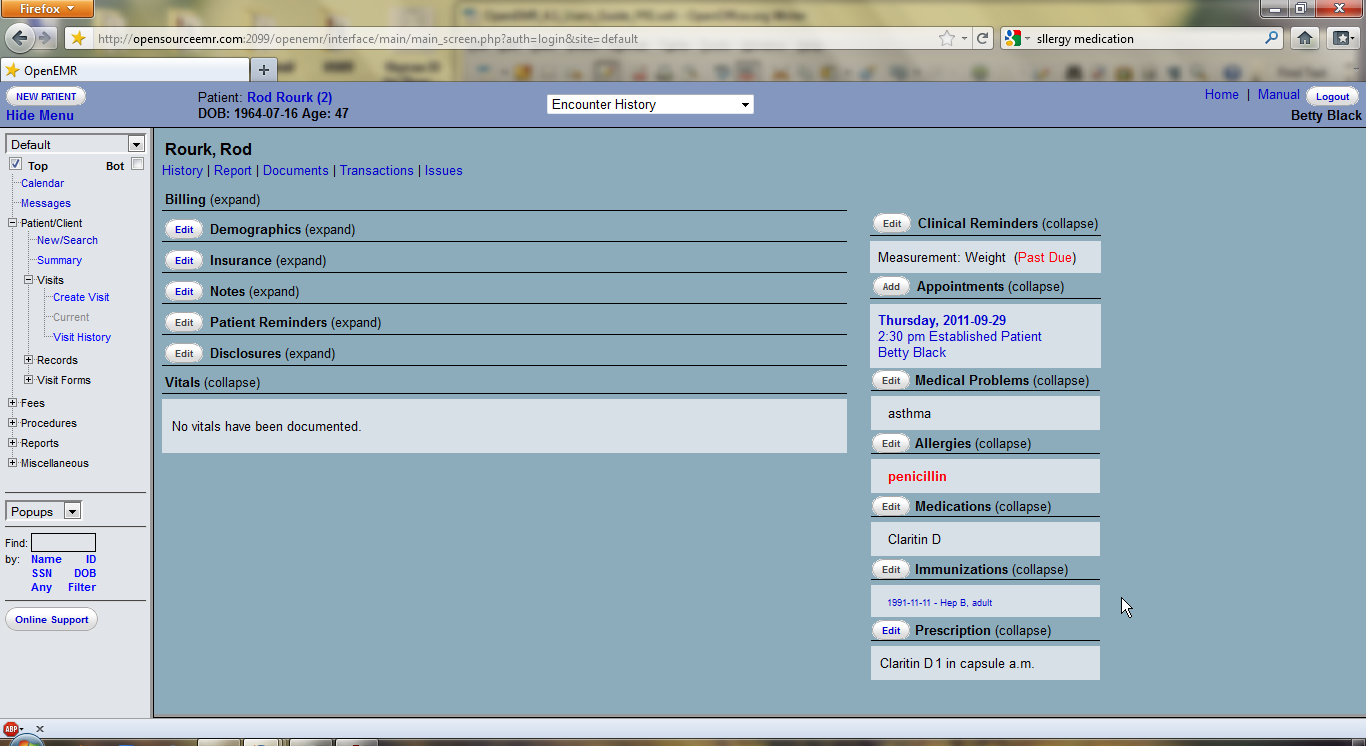Open the Default menu dropdown in the sidebar
Viewport: 1366px width, 746px height.
click(x=136, y=144)
